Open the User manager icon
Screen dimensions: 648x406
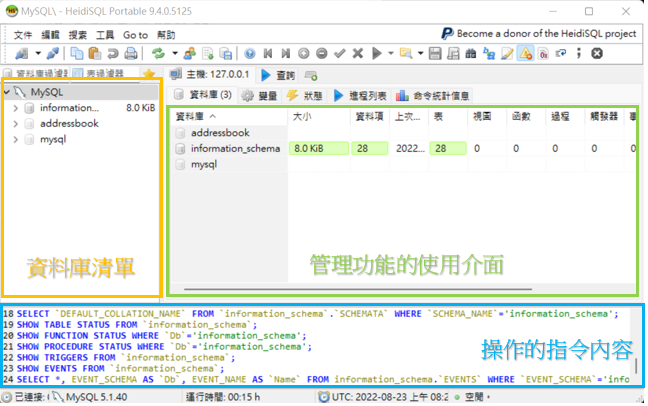pyautogui.click(x=190, y=53)
